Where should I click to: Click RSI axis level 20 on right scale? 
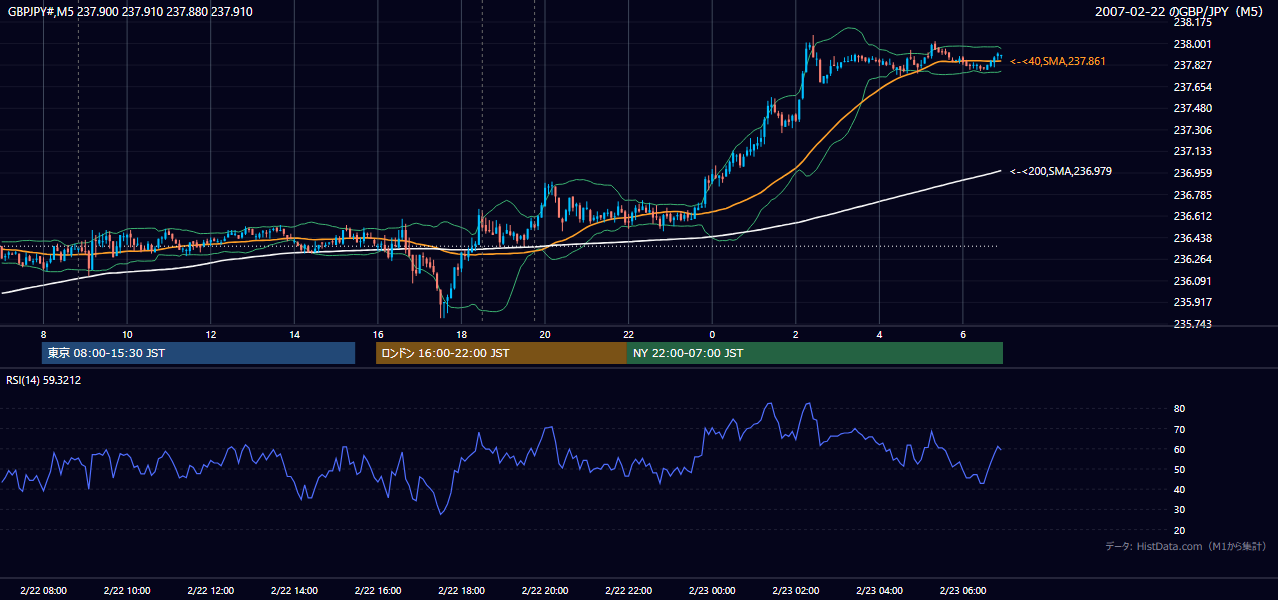(1180, 530)
